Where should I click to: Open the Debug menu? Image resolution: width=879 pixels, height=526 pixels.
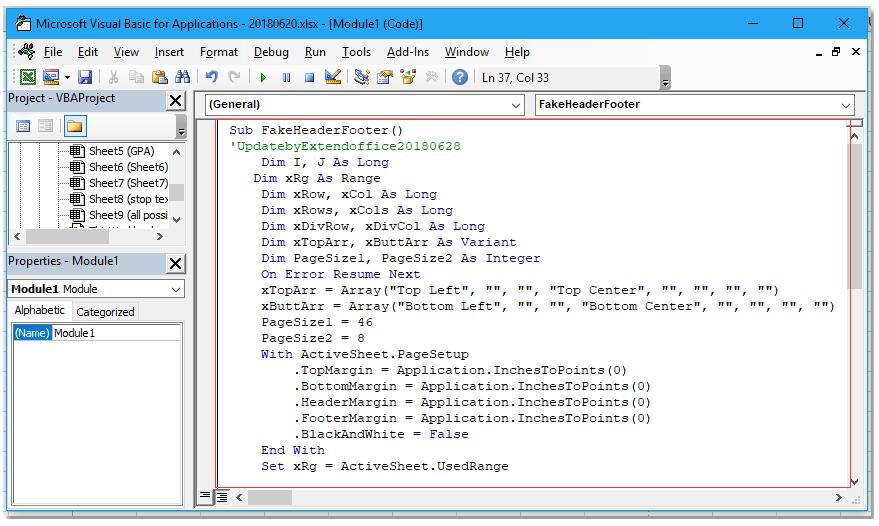point(270,52)
